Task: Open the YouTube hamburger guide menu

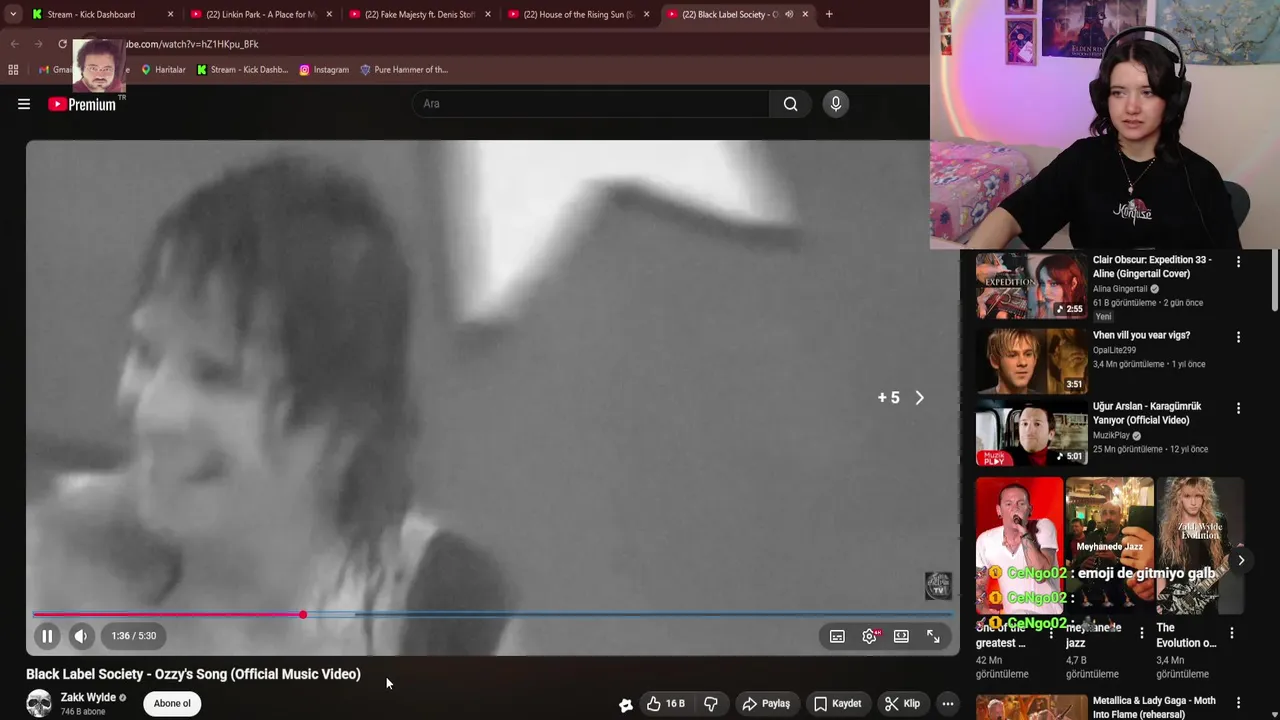Action: click(x=24, y=104)
